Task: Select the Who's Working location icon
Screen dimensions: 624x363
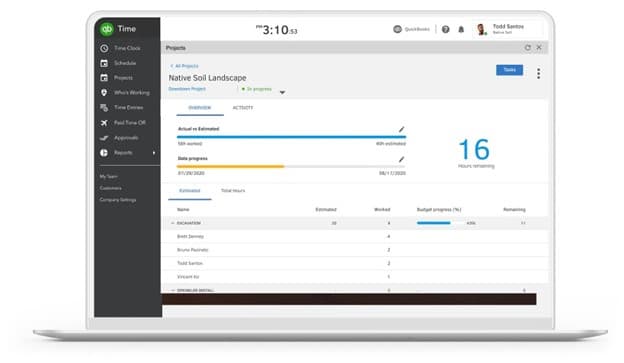Action: pyautogui.click(x=104, y=92)
